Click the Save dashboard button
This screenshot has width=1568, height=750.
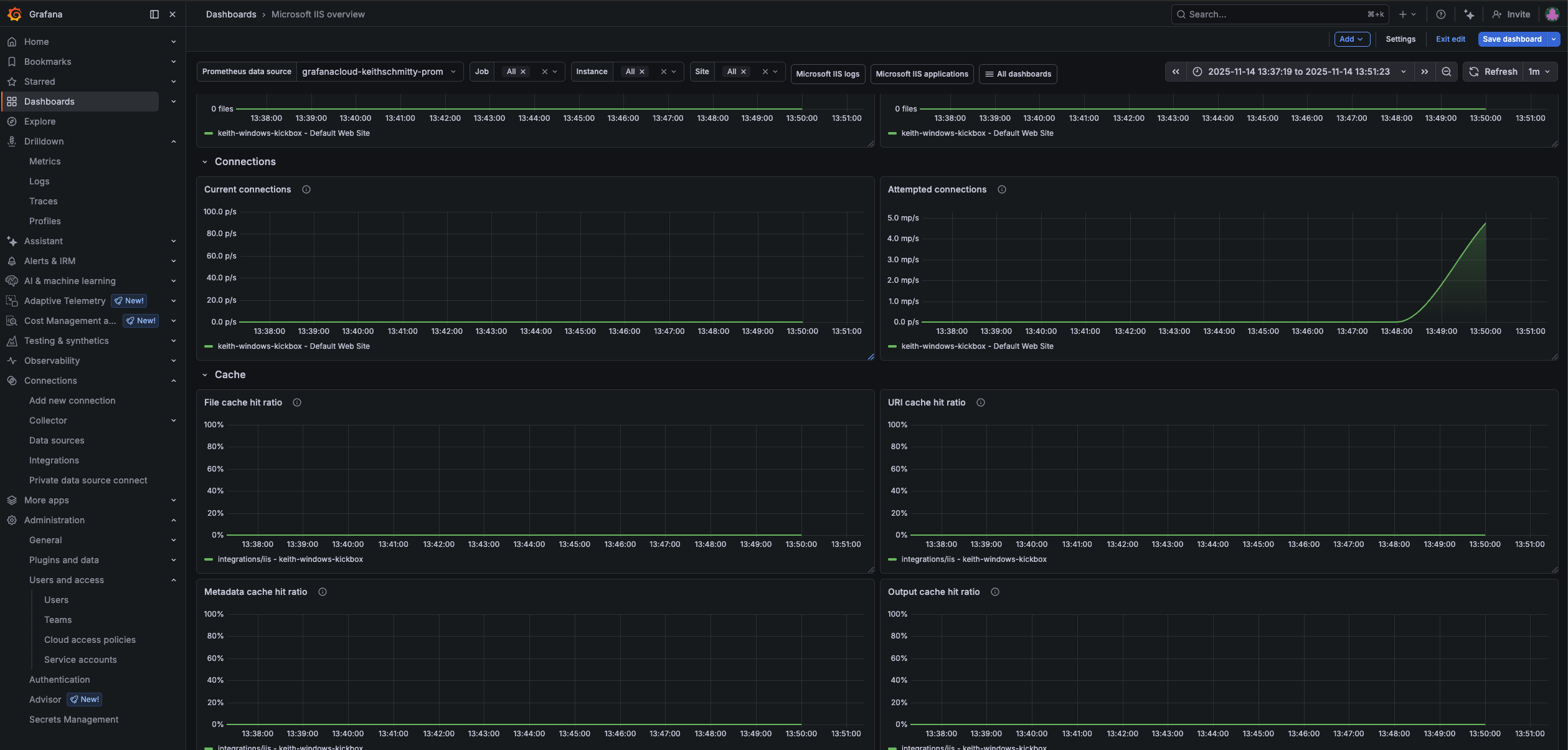[1511, 39]
